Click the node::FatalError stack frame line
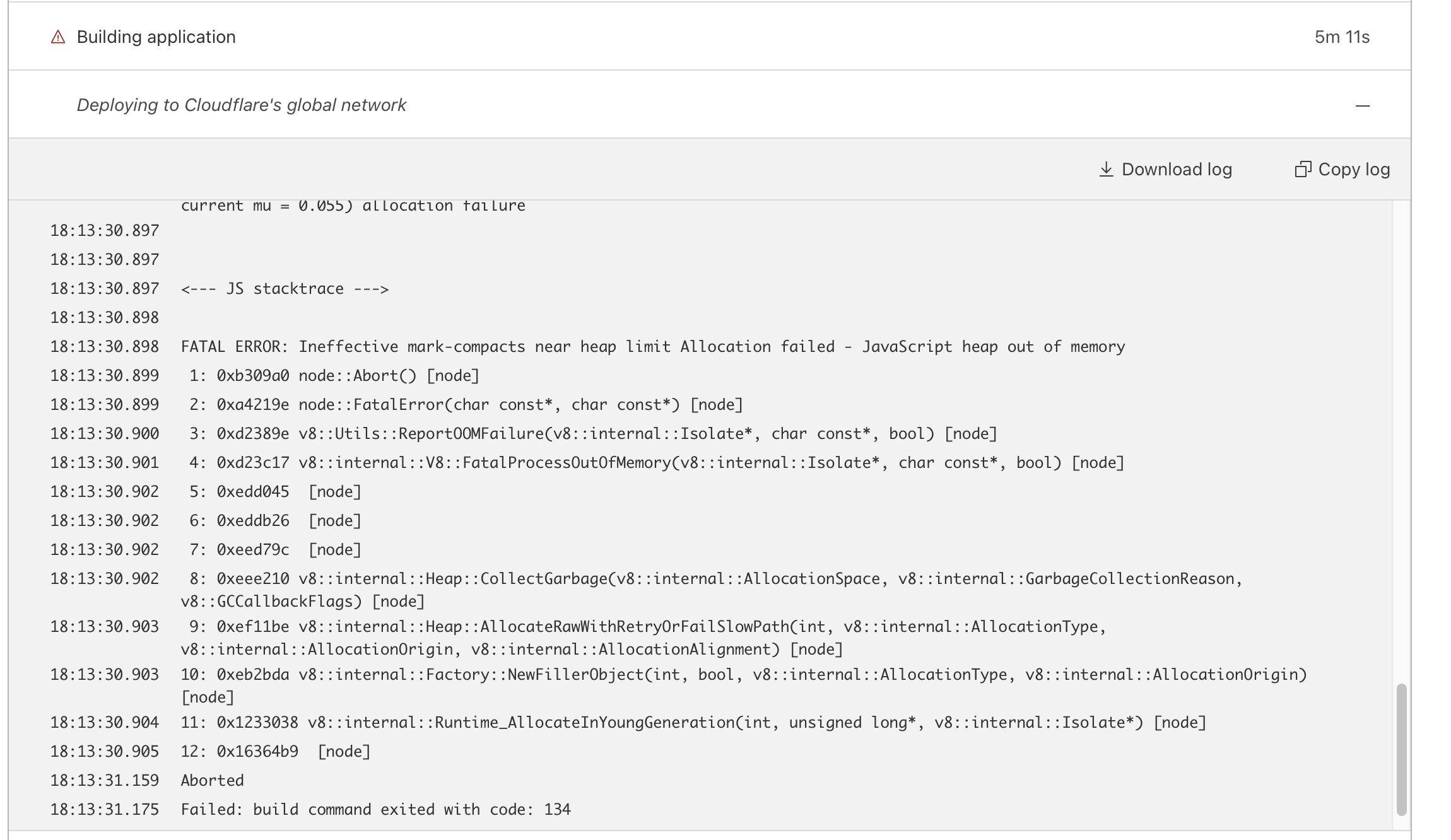 [x=466, y=404]
